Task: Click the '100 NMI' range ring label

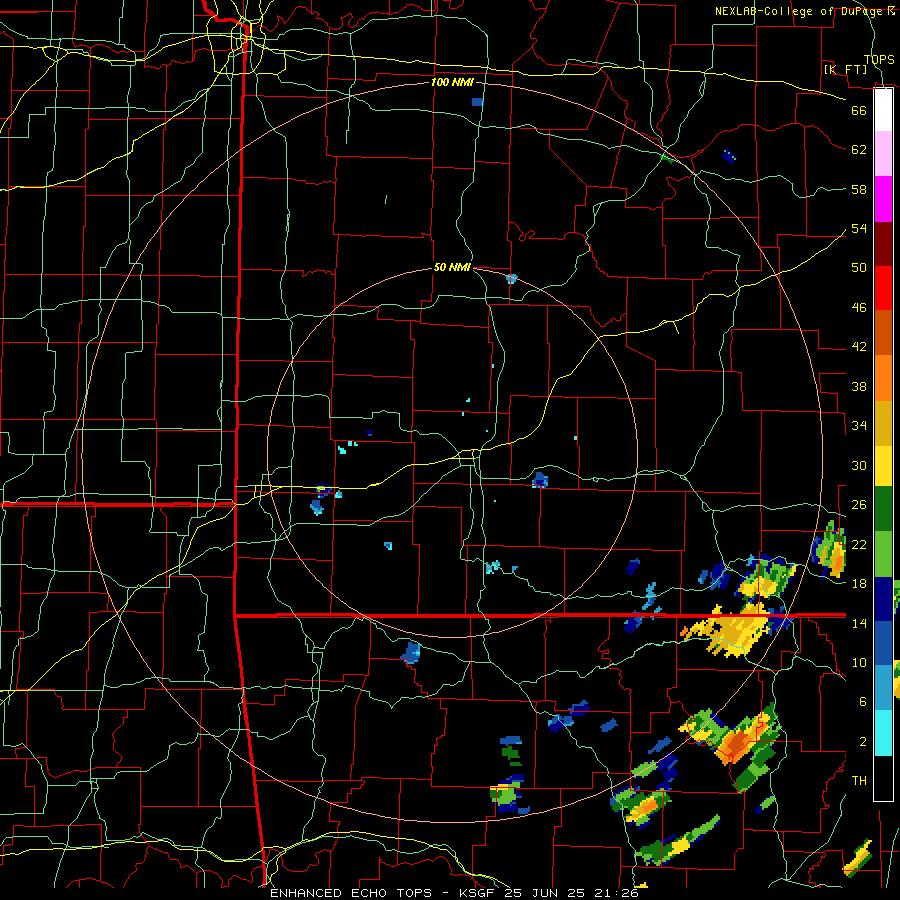Action: tap(452, 82)
